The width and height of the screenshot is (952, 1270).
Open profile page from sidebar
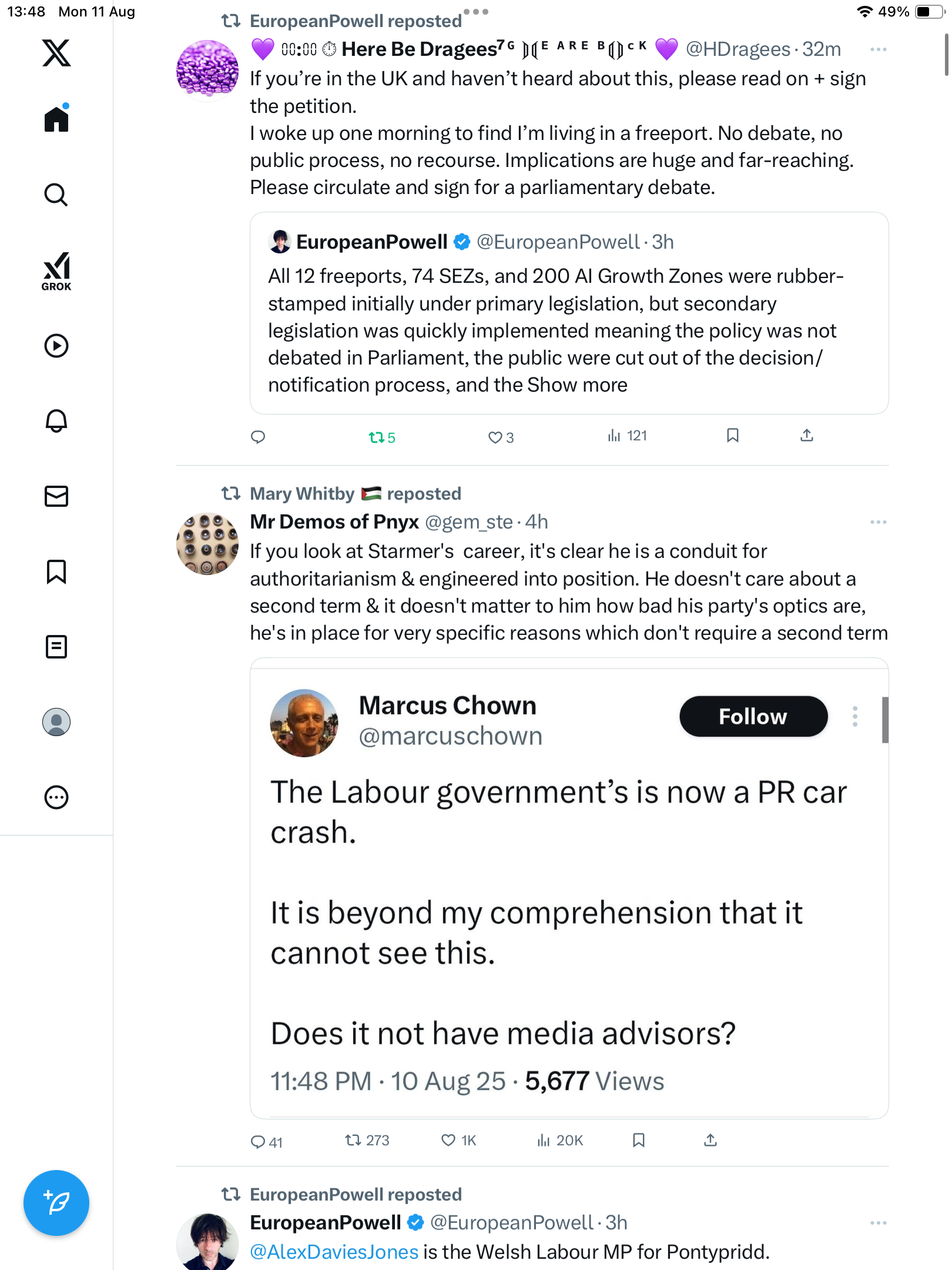pyautogui.click(x=56, y=722)
